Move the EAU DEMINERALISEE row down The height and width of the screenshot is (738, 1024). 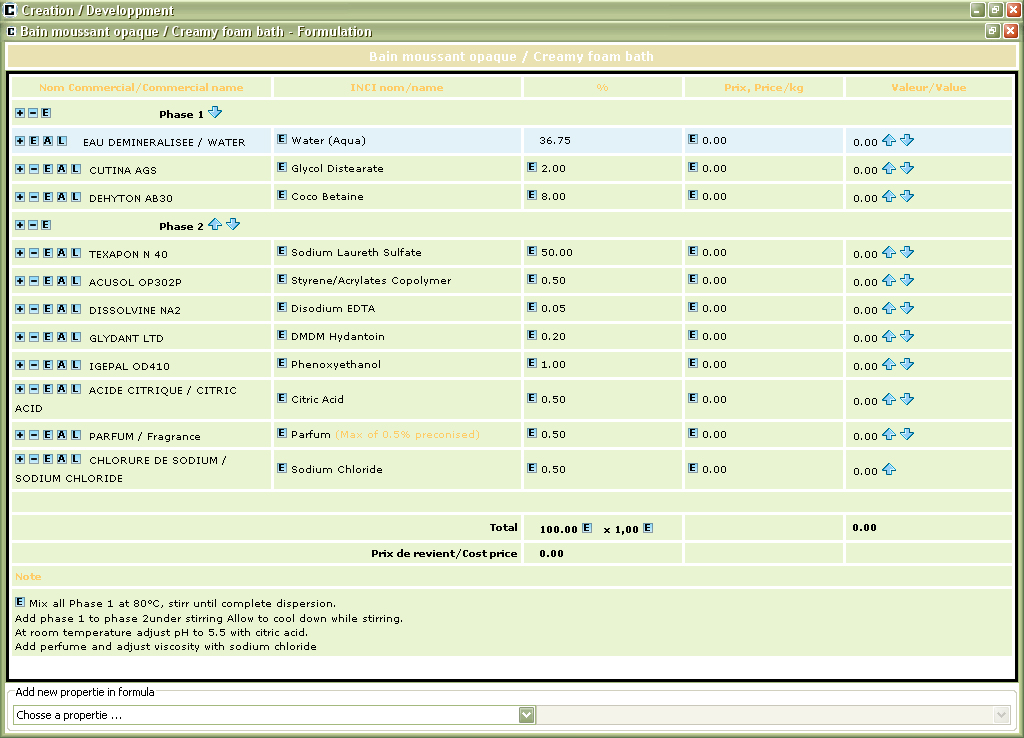coord(907,140)
